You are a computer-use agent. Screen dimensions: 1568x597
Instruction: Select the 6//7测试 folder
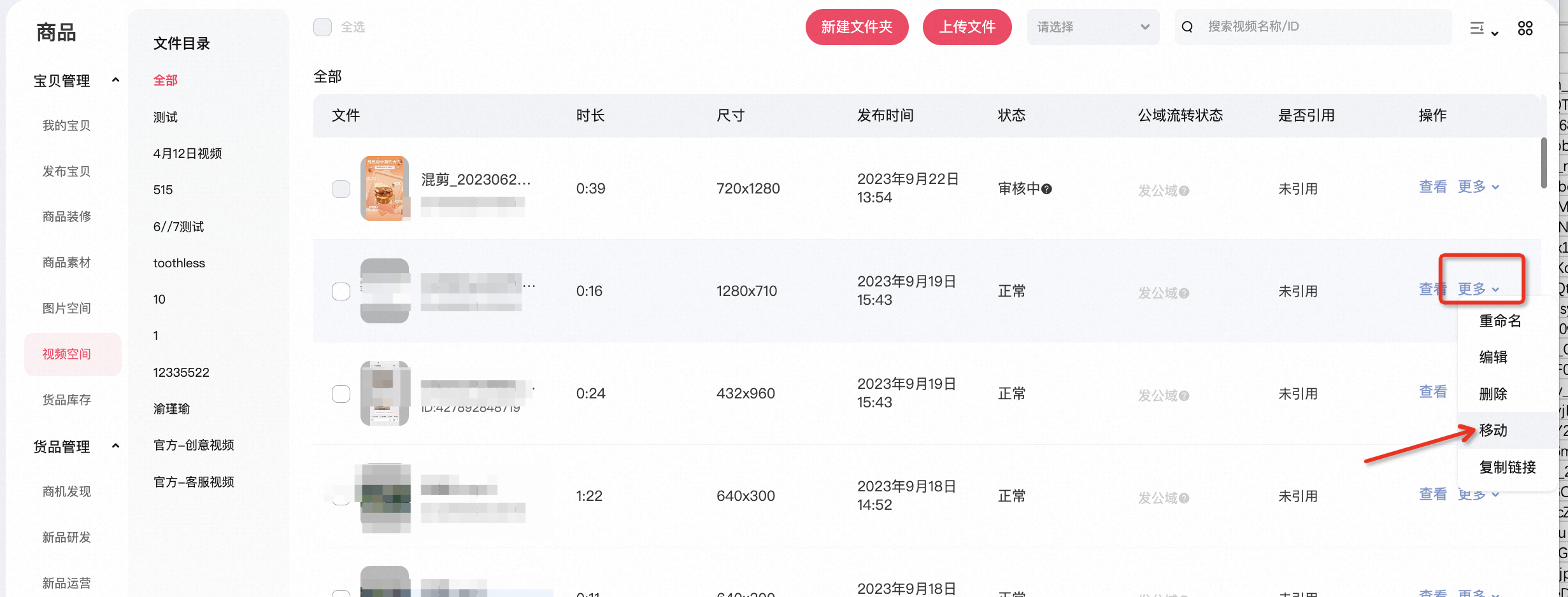178,227
